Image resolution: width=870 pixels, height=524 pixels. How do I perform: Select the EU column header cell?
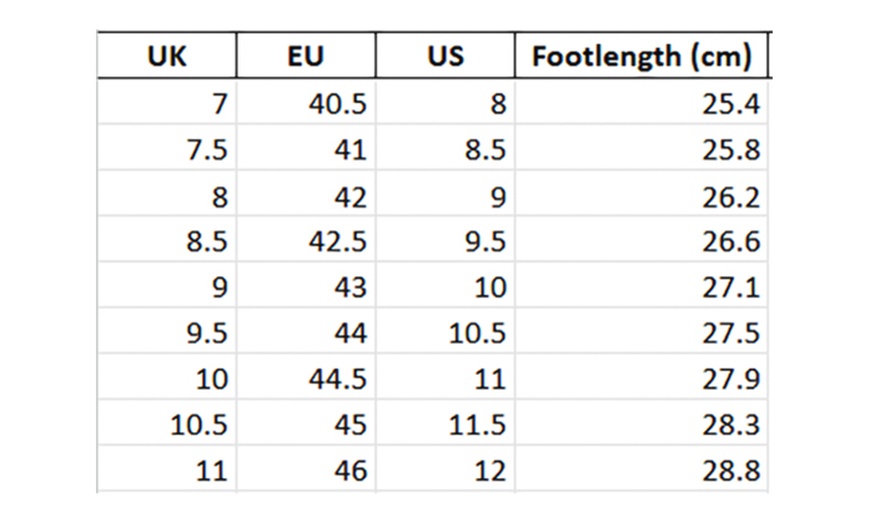coord(305,56)
